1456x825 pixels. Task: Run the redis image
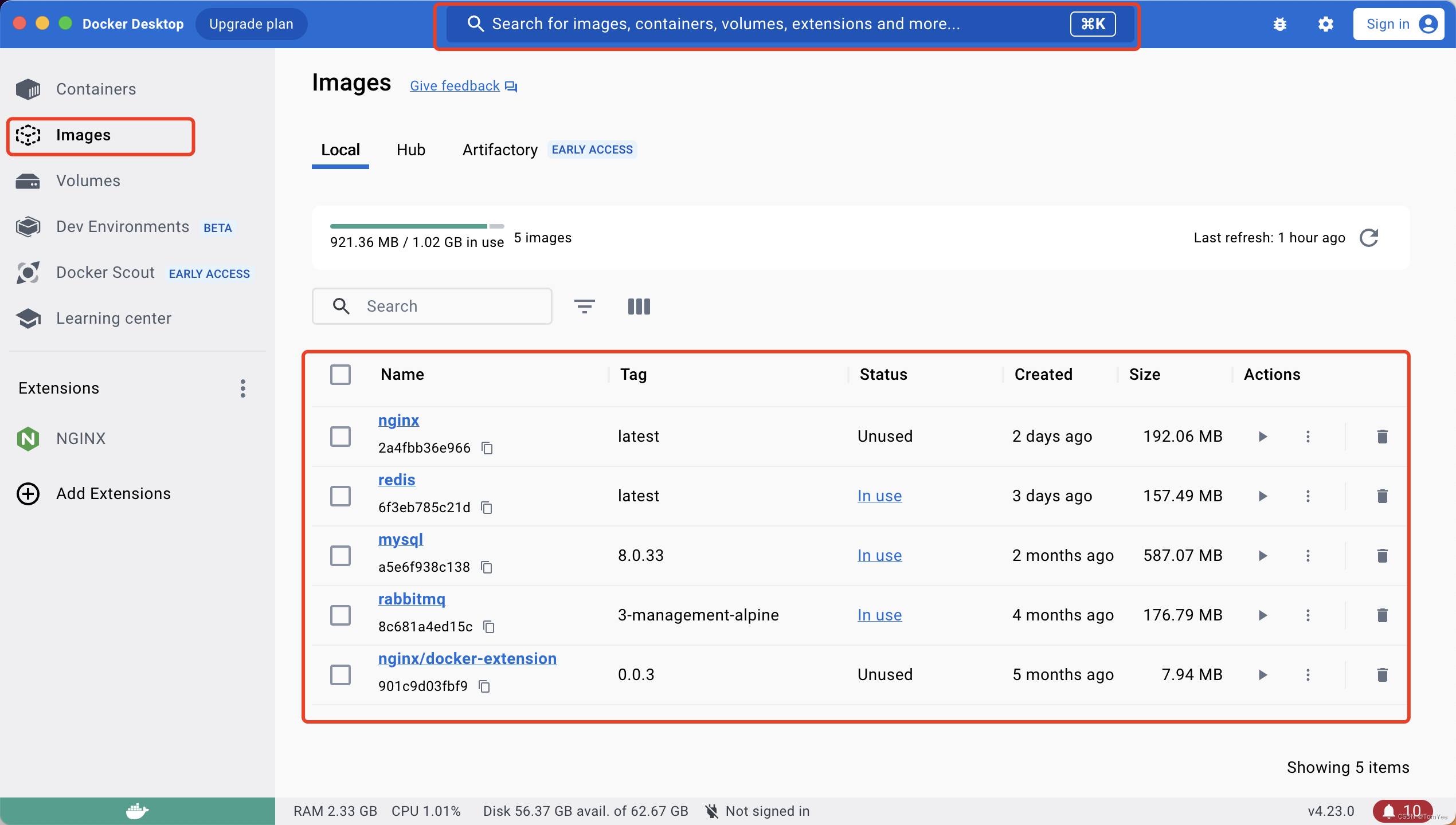1263,496
